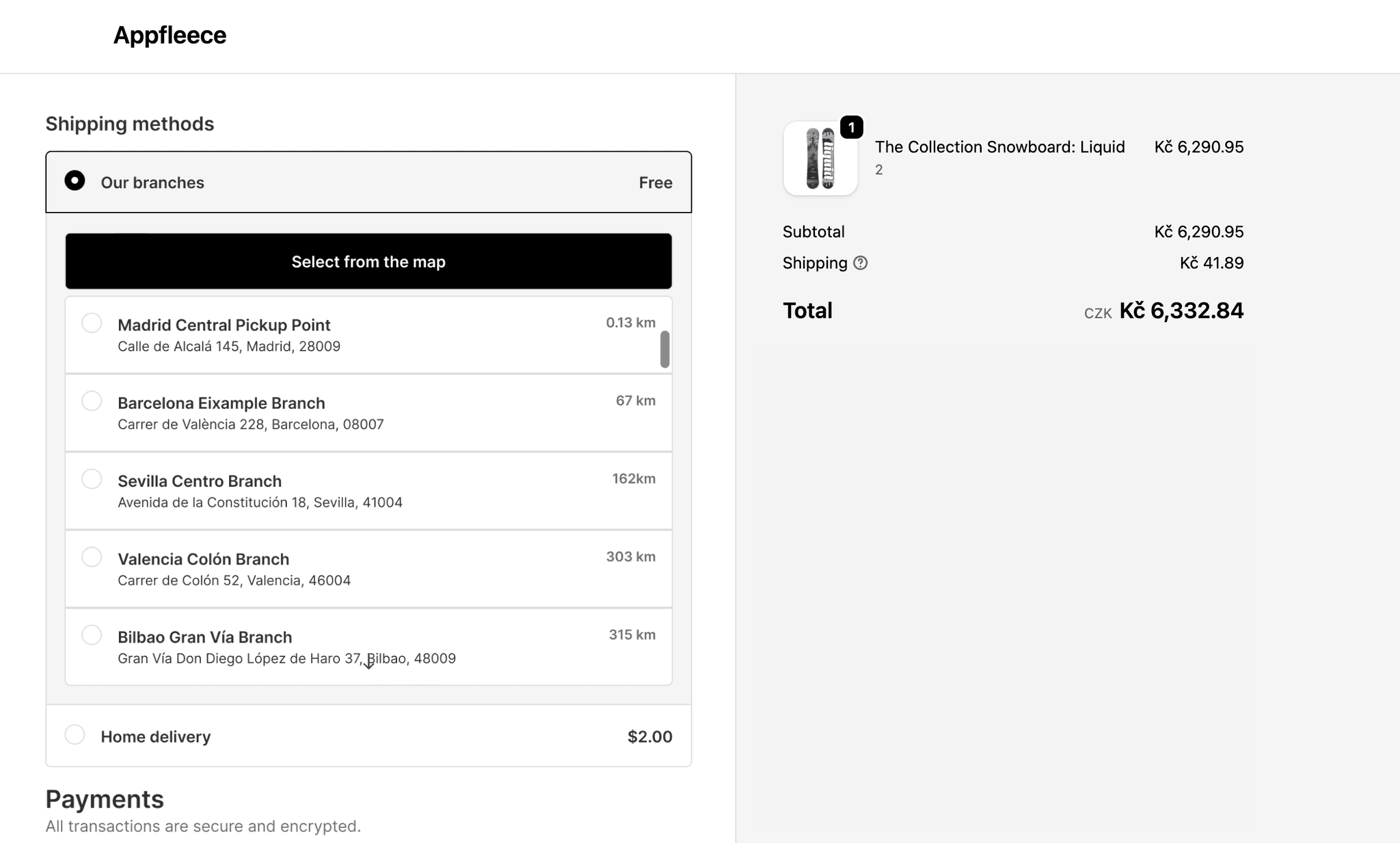Click the 67 km distance label
1400x843 pixels.
635,401
